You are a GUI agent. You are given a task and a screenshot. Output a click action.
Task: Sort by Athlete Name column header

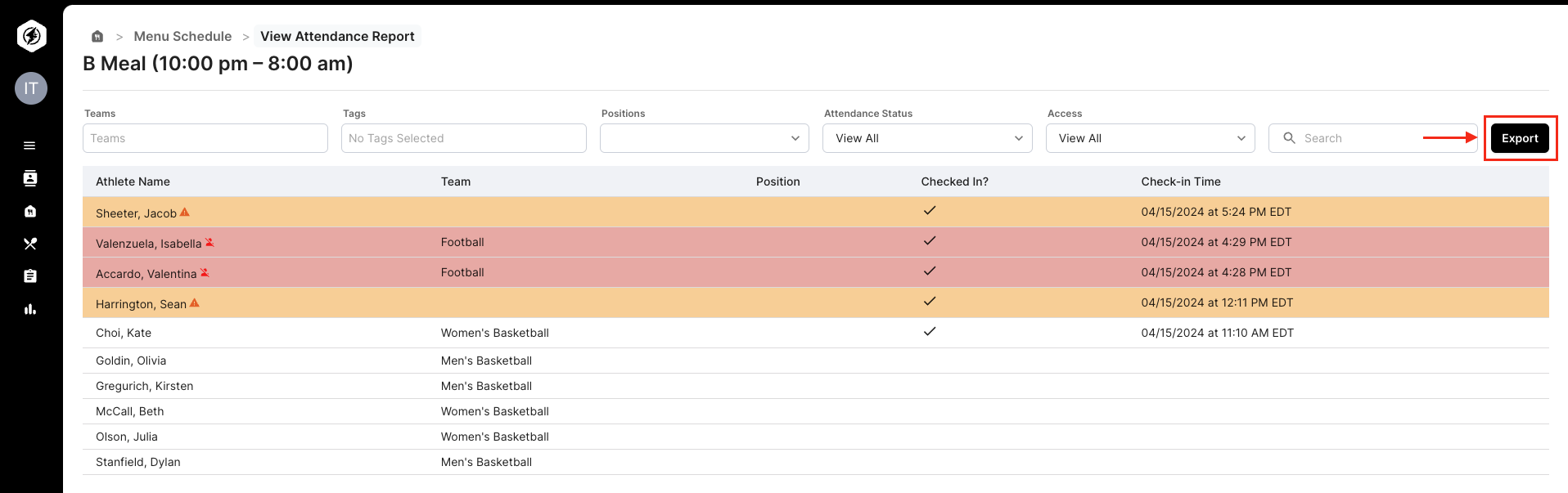(x=133, y=182)
